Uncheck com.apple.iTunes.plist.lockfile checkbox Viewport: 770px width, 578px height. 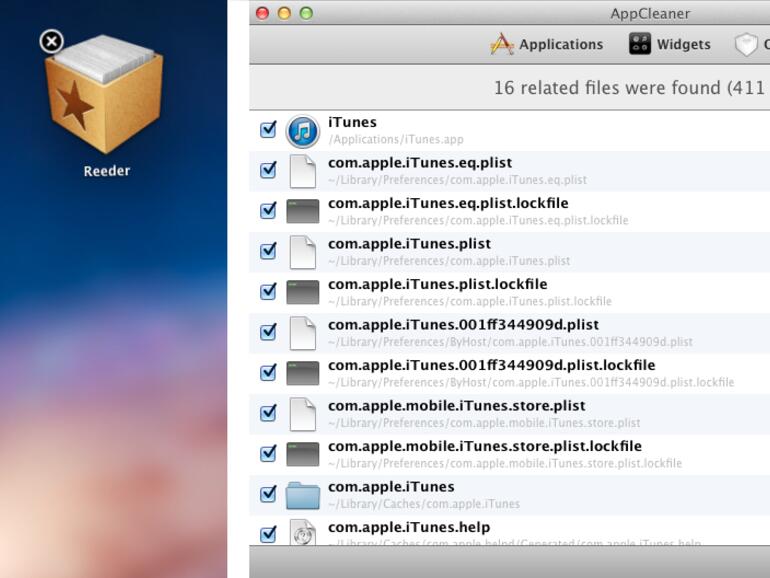[x=268, y=292]
